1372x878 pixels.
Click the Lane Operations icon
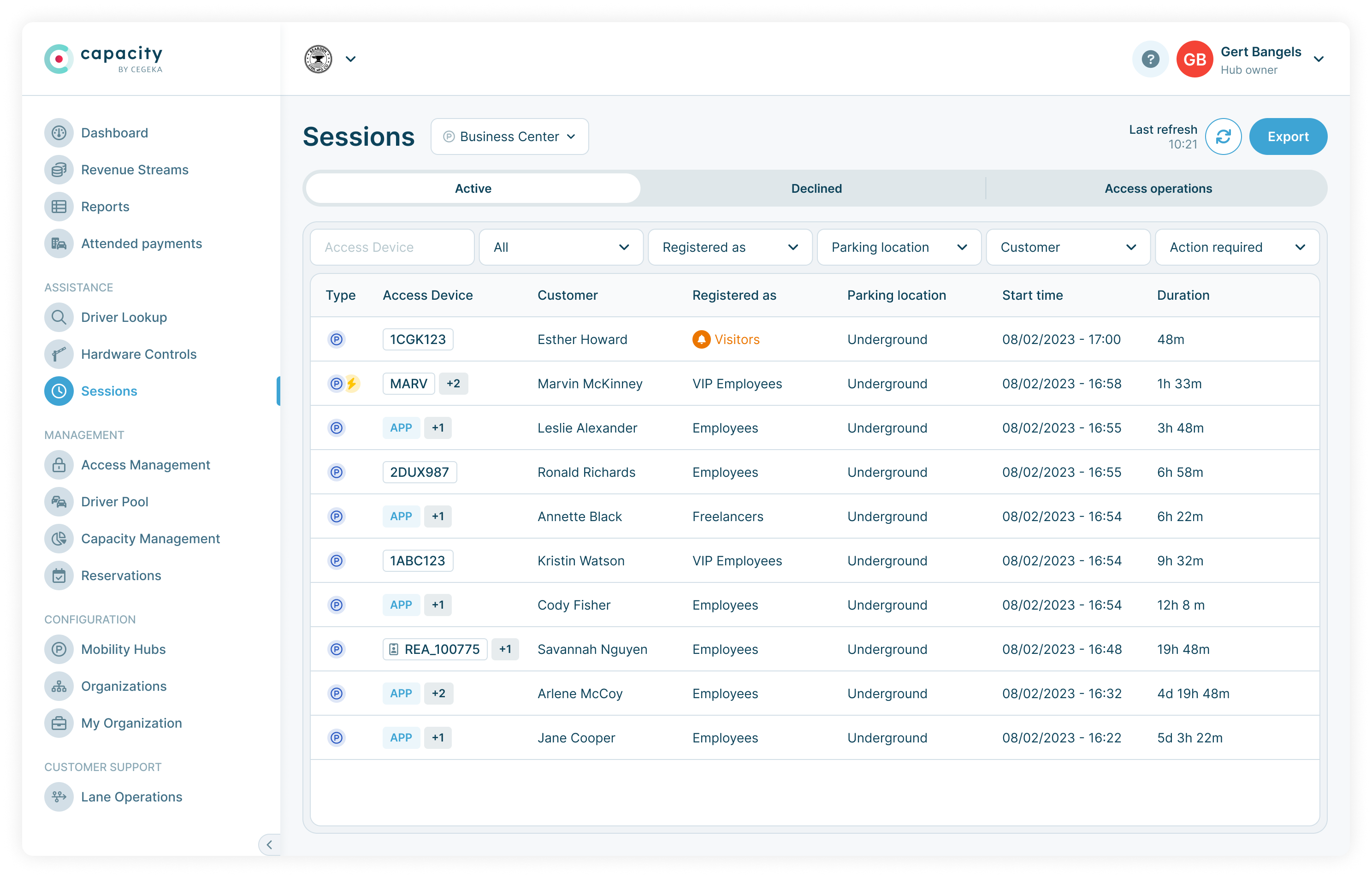(x=59, y=797)
